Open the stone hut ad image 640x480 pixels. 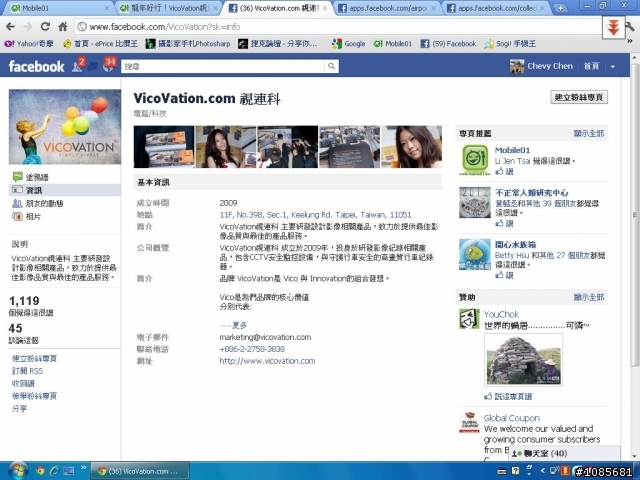[523, 360]
